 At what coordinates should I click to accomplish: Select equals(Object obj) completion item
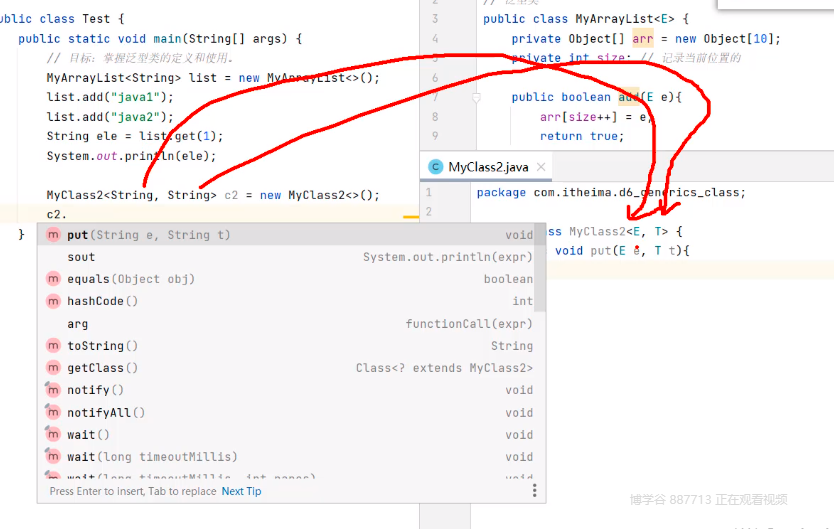pyautogui.click(x=286, y=279)
